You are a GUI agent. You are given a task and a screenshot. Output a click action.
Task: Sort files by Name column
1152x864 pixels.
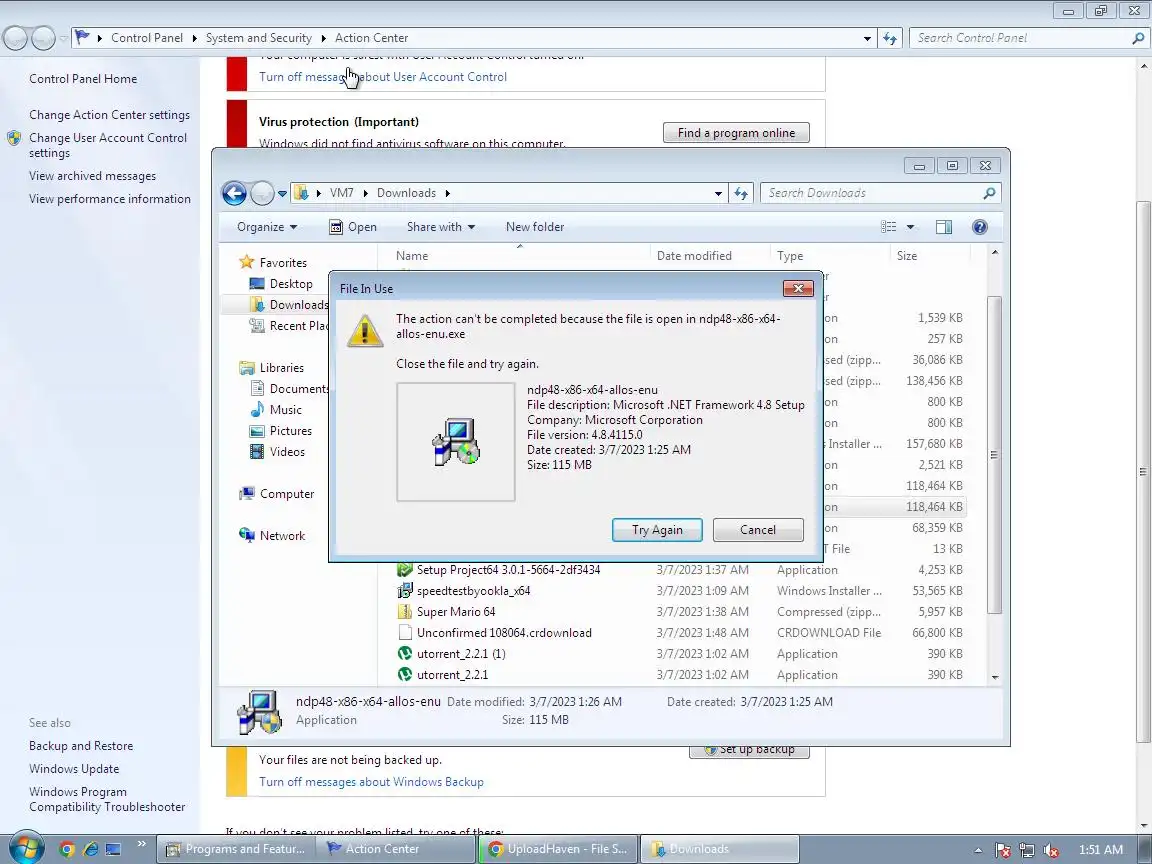411,256
